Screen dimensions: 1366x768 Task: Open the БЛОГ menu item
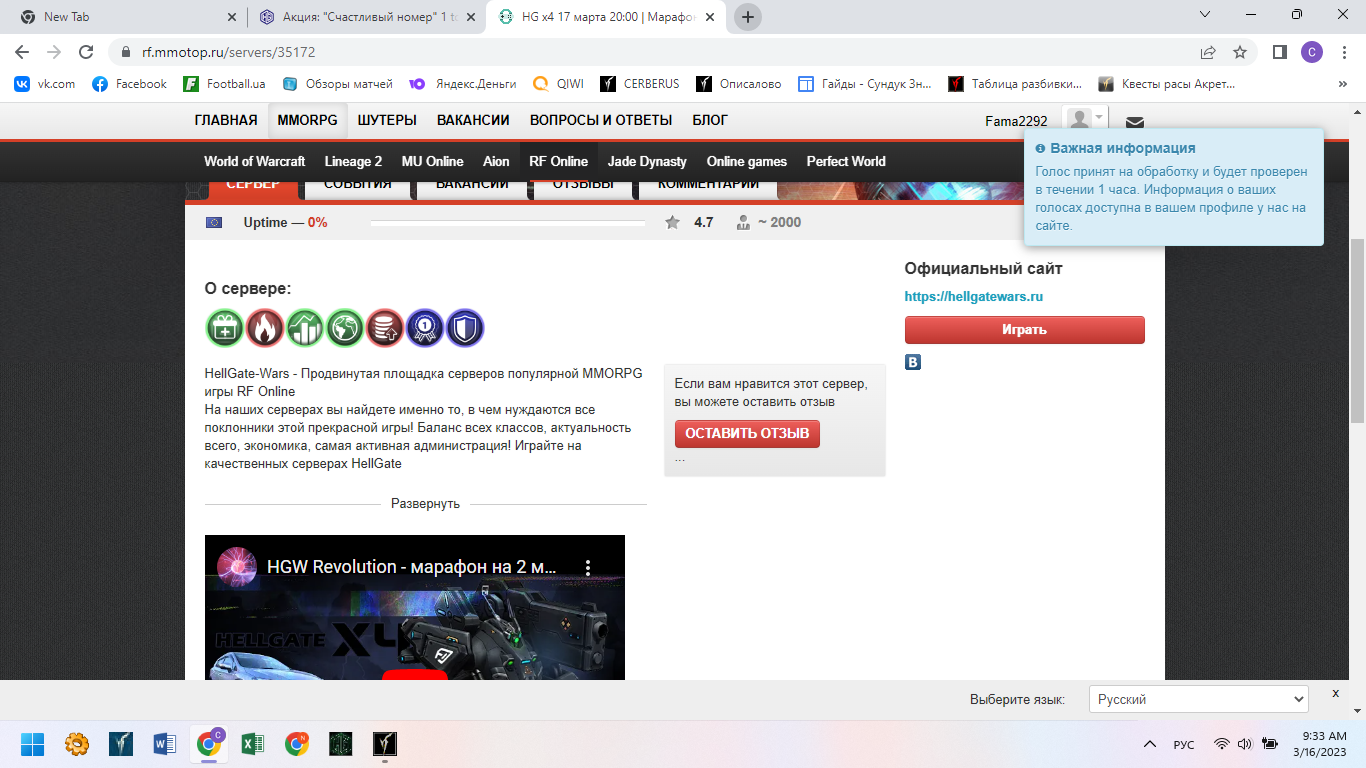pos(710,120)
